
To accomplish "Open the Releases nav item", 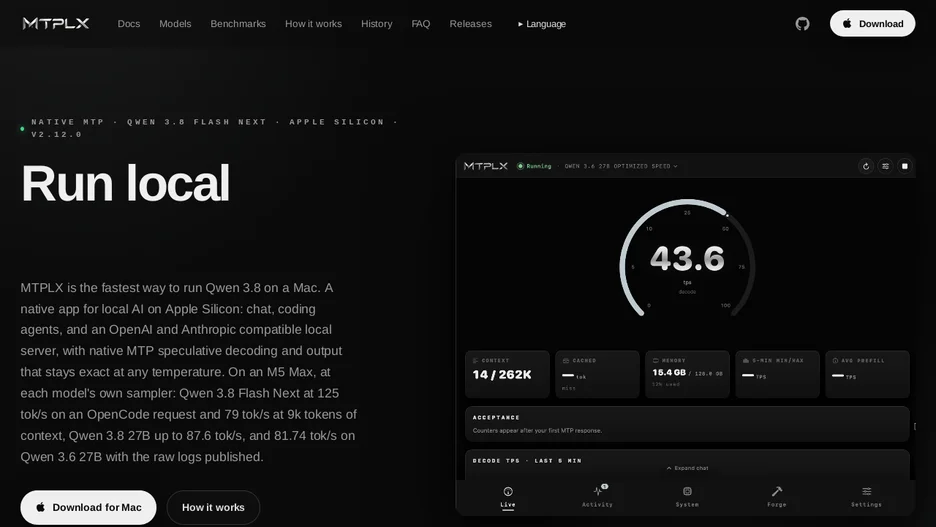I will tap(471, 24).
